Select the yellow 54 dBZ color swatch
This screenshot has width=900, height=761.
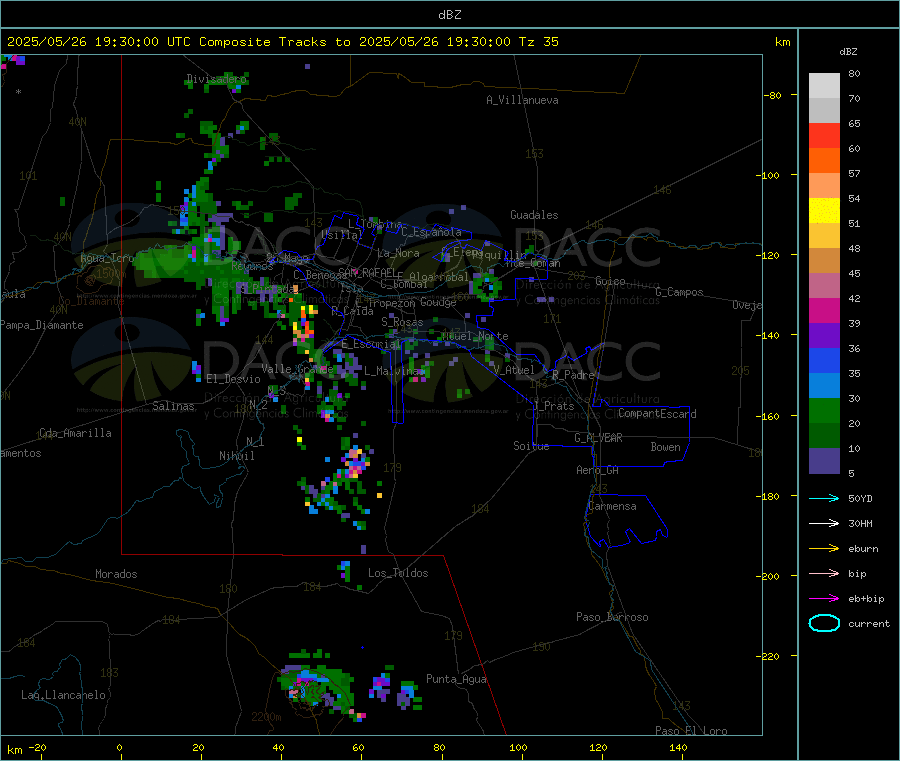pyautogui.click(x=824, y=211)
